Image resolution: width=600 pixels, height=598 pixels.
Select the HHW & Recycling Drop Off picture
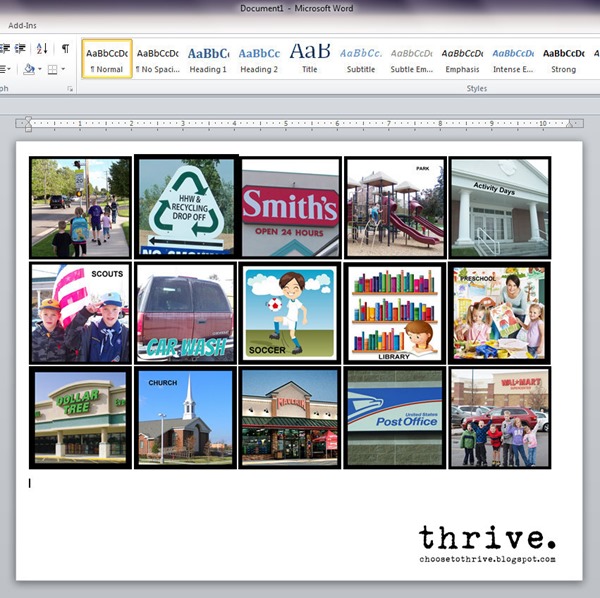coord(186,207)
